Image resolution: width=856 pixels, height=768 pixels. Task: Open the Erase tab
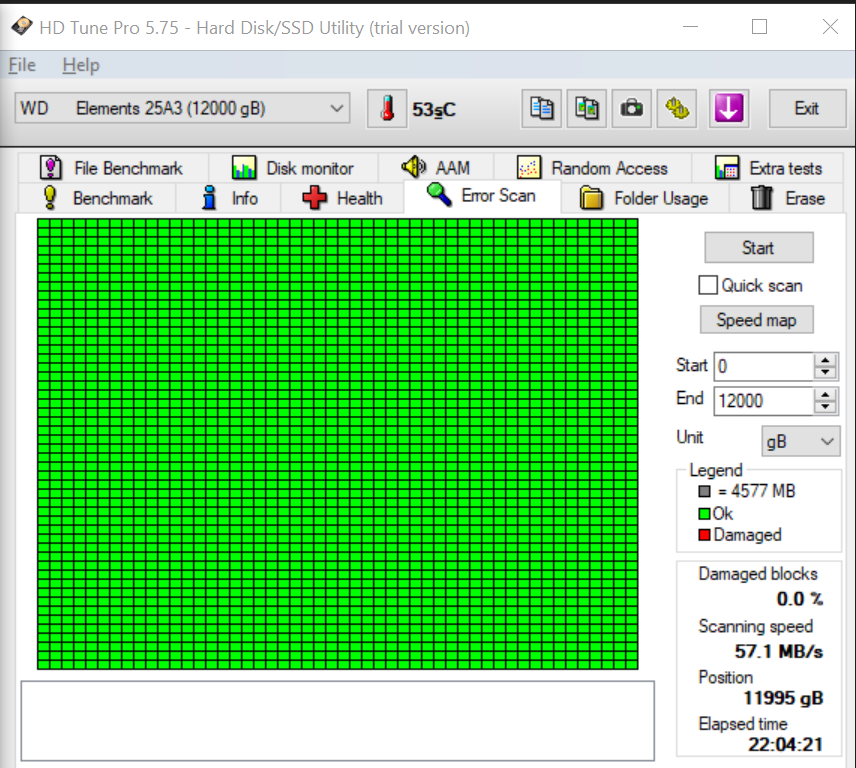point(788,198)
